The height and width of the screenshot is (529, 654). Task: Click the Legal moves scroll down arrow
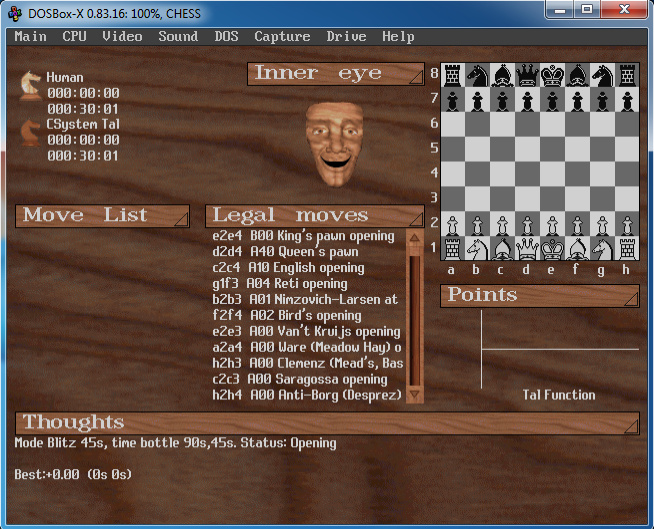[x=415, y=394]
